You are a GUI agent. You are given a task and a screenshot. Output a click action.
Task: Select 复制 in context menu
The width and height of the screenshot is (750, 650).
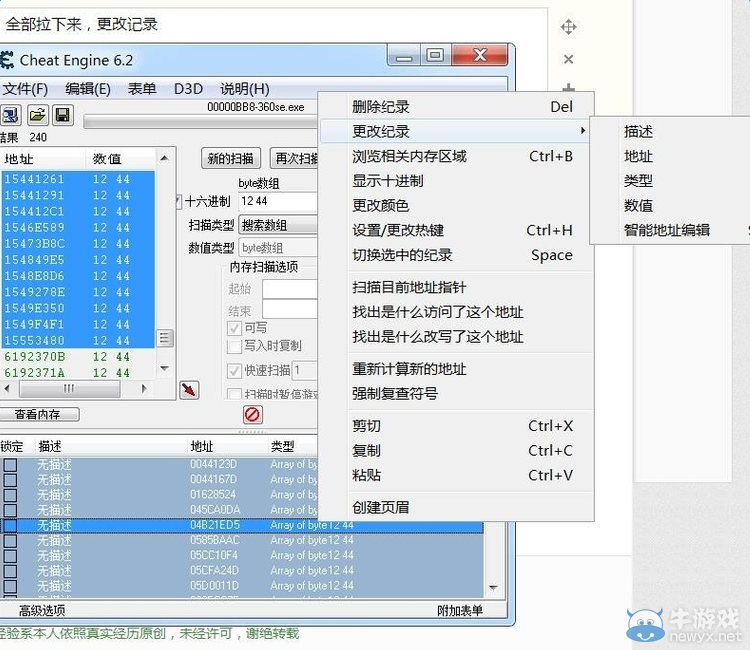(457, 451)
